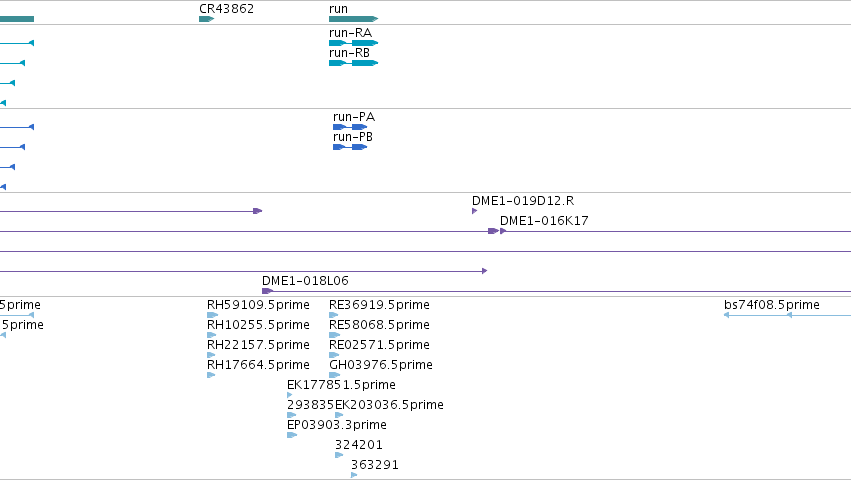Select RE58068.5prime EST label

coord(379,325)
